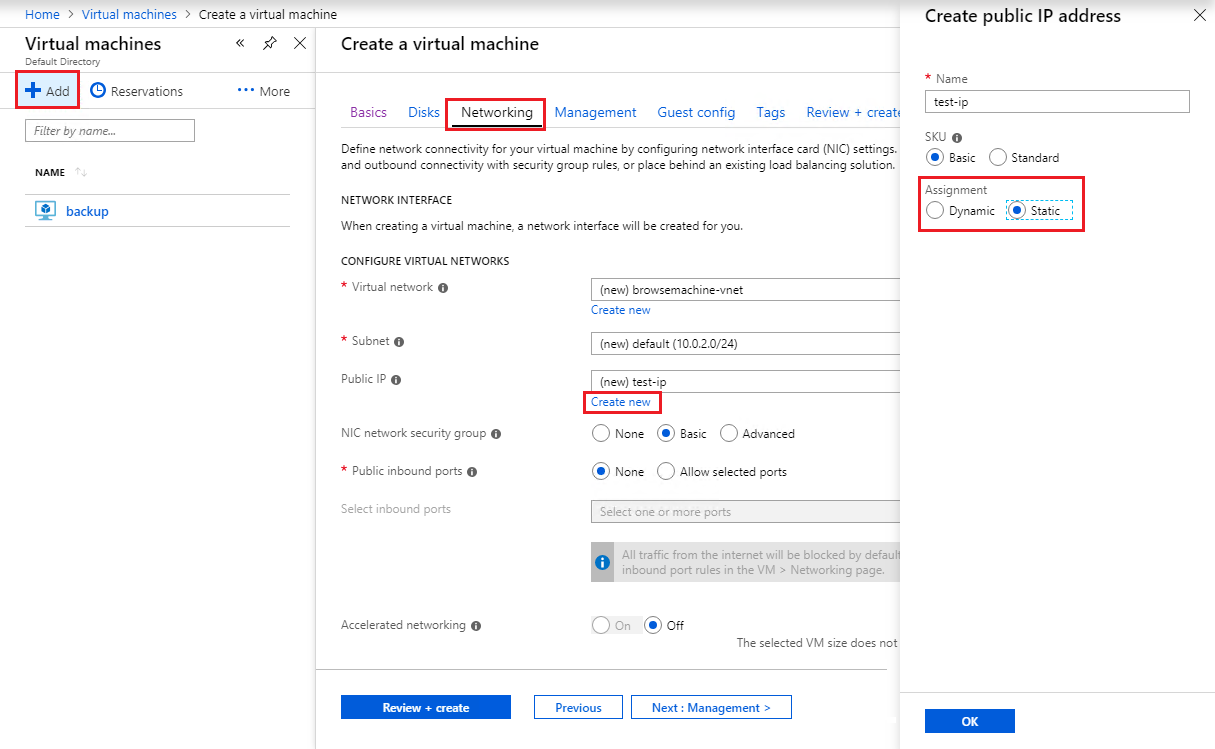This screenshot has width=1215, height=749.
Task: Open the Guest config tab
Action: (x=696, y=112)
